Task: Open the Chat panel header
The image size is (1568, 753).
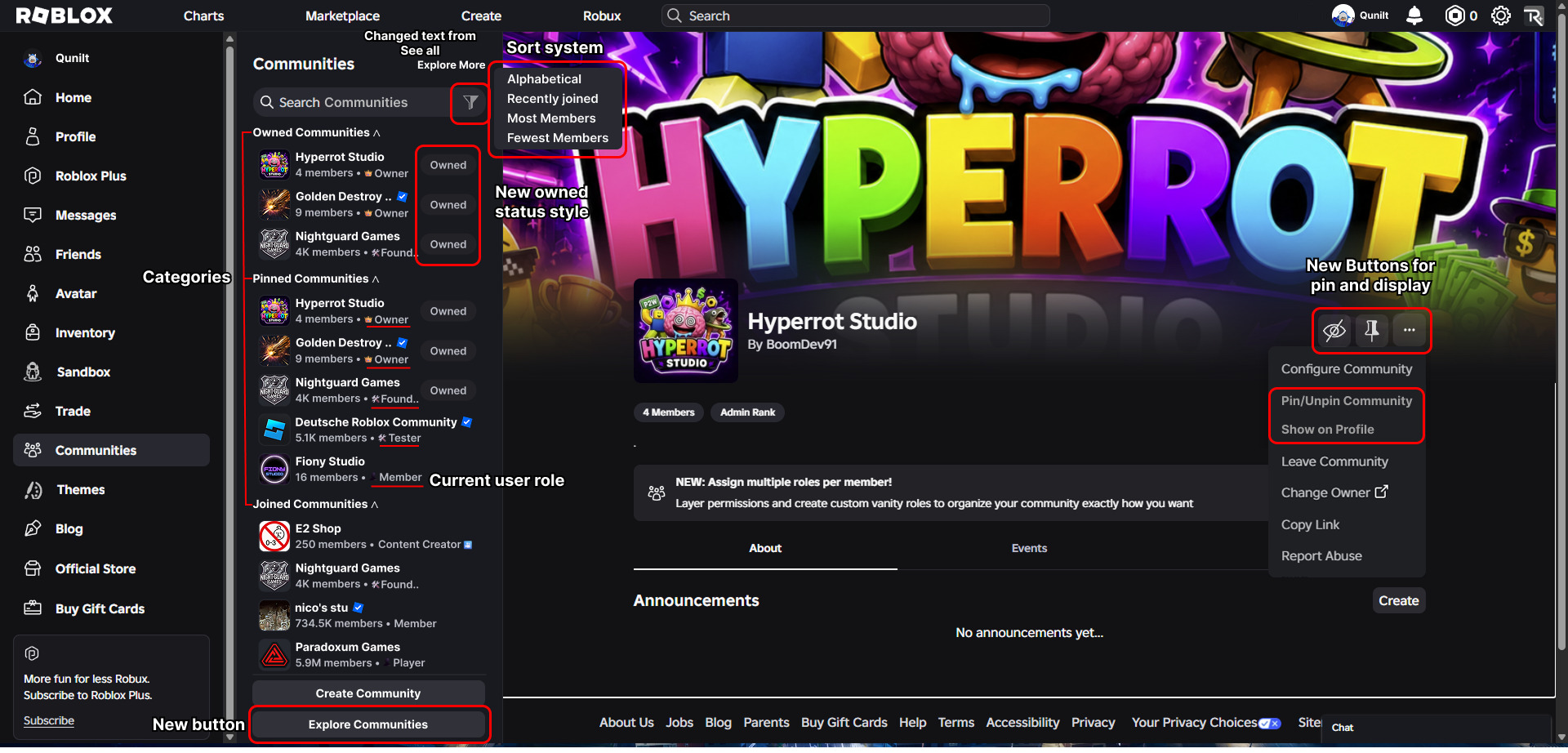Action: pos(1437,728)
